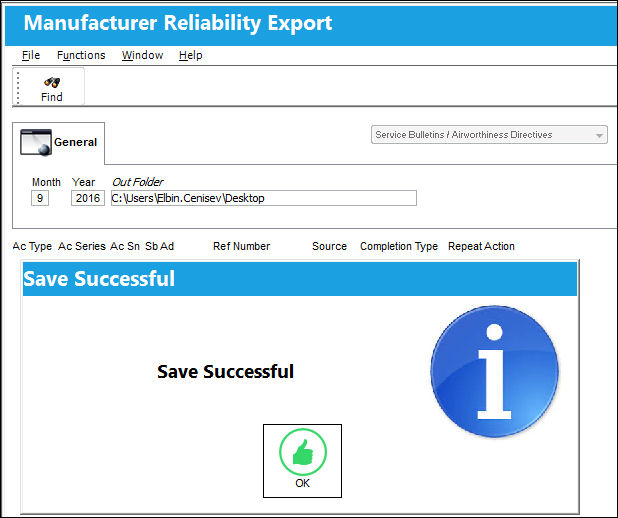Click the Completion Type column header

[399, 246]
